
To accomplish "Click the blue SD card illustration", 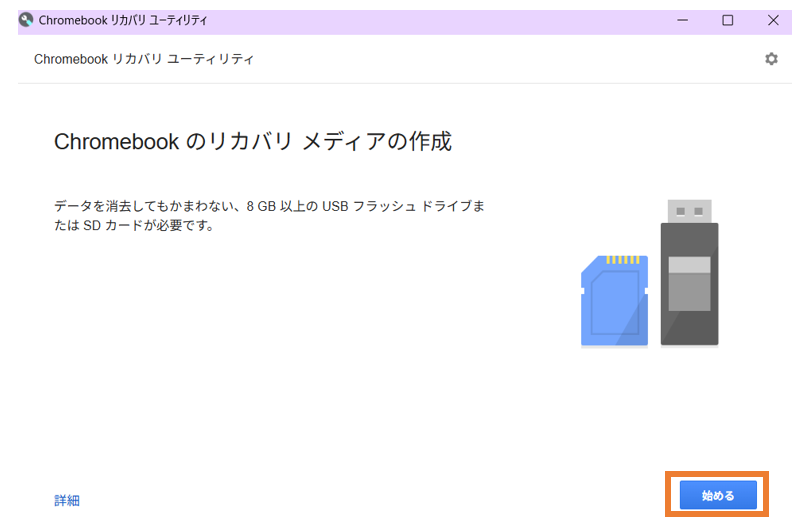I will pos(614,301).
